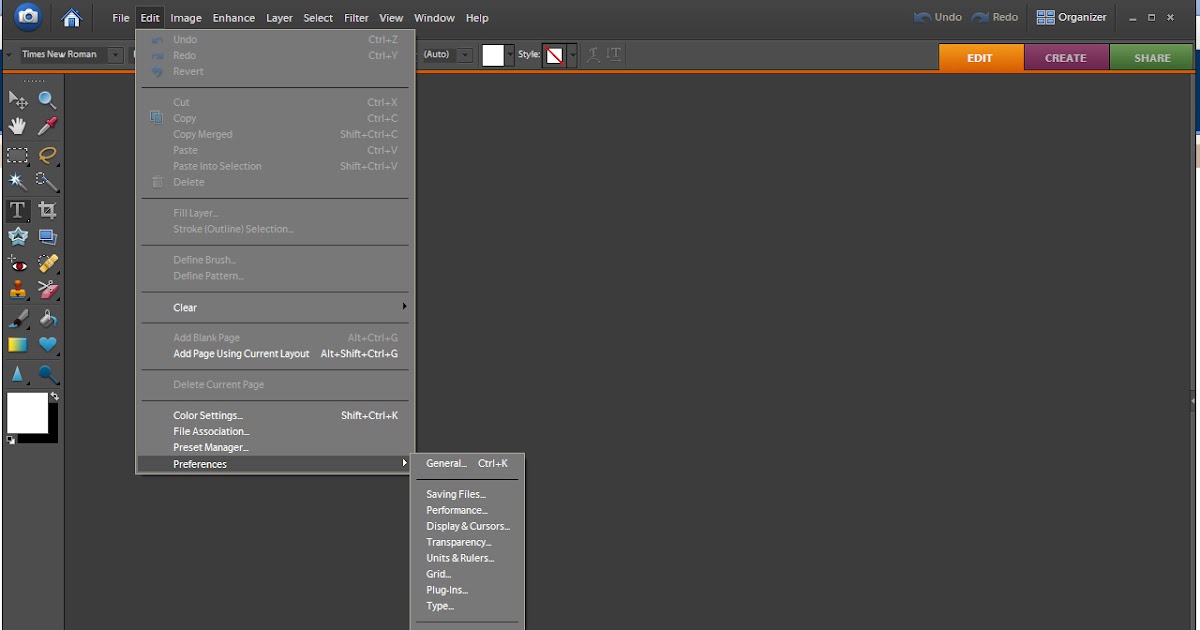Select the Eraser tool
The image size is (1200, 630).
point(47,290)
